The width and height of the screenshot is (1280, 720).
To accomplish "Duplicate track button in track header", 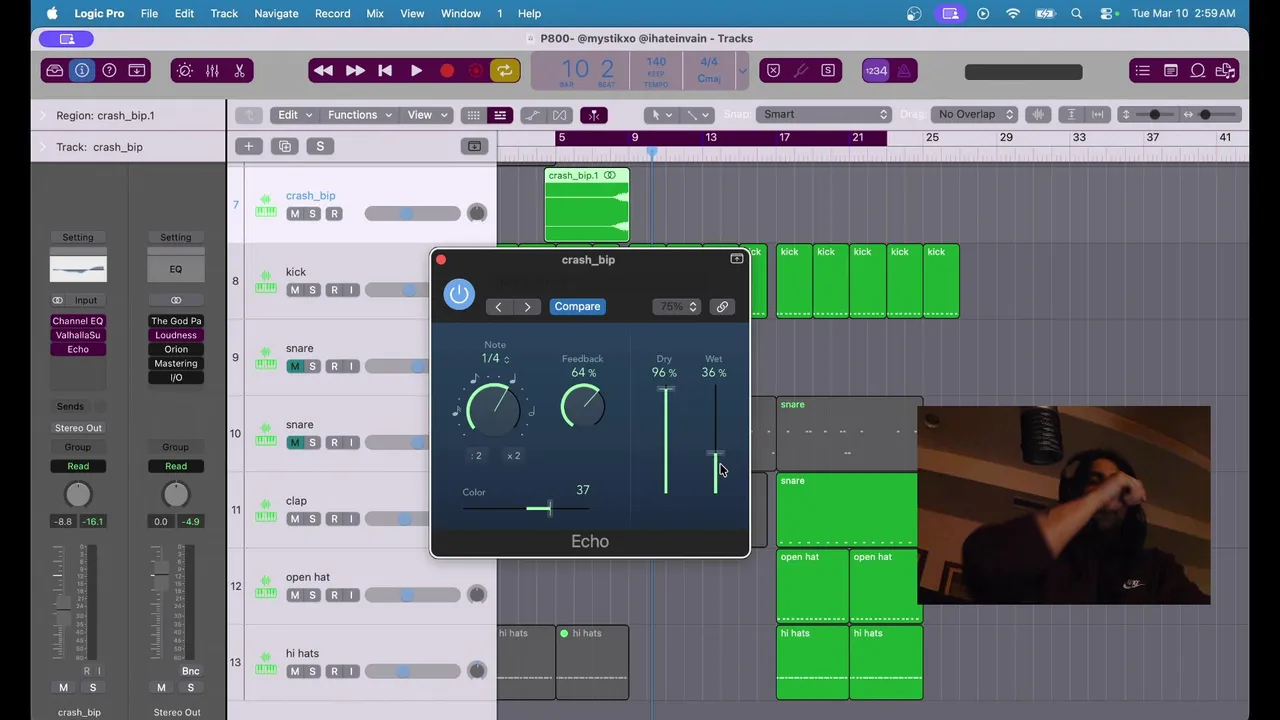I will (284, 147).
